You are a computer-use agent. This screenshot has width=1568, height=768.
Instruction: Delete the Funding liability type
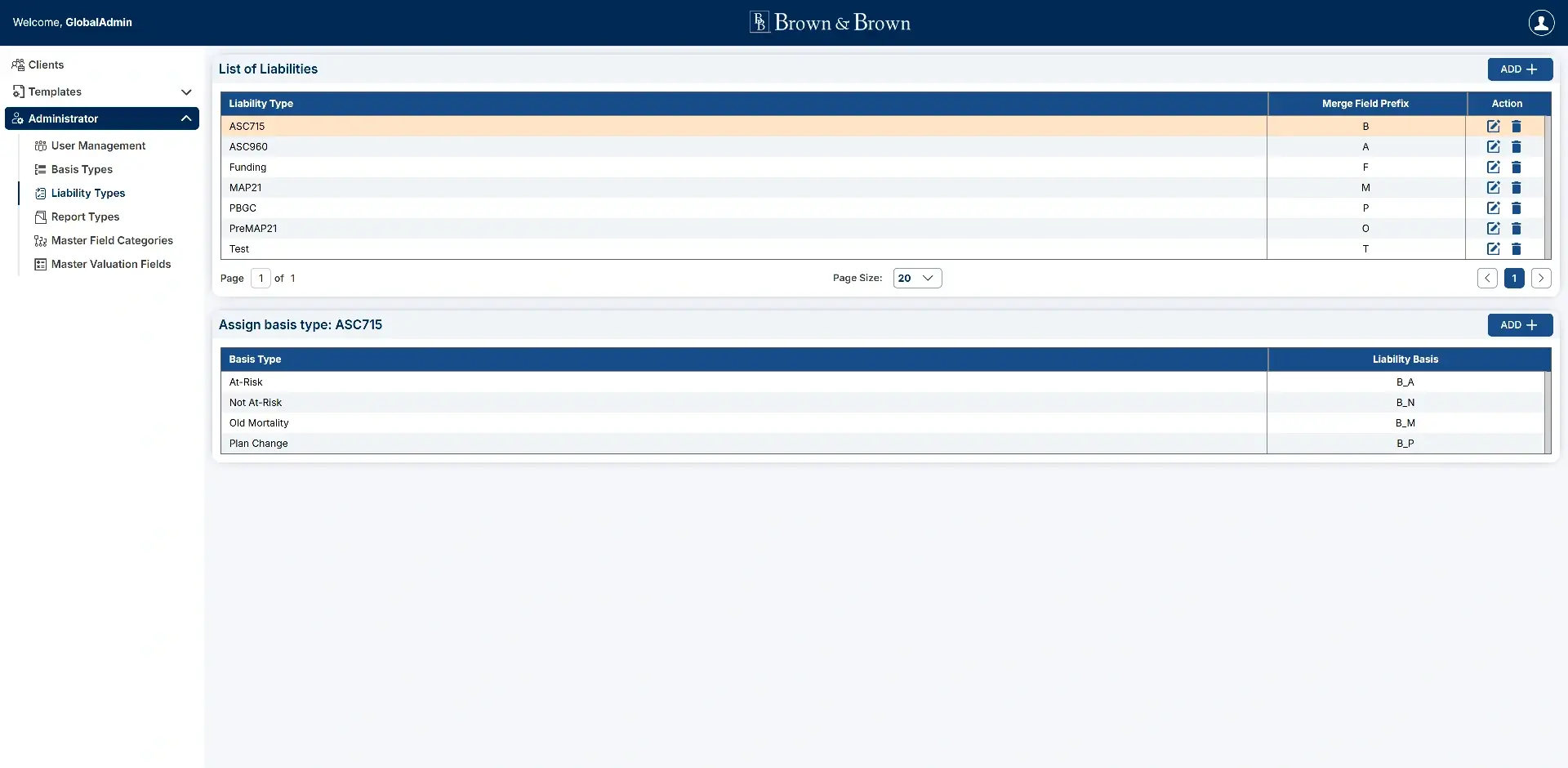point(1517,167)
